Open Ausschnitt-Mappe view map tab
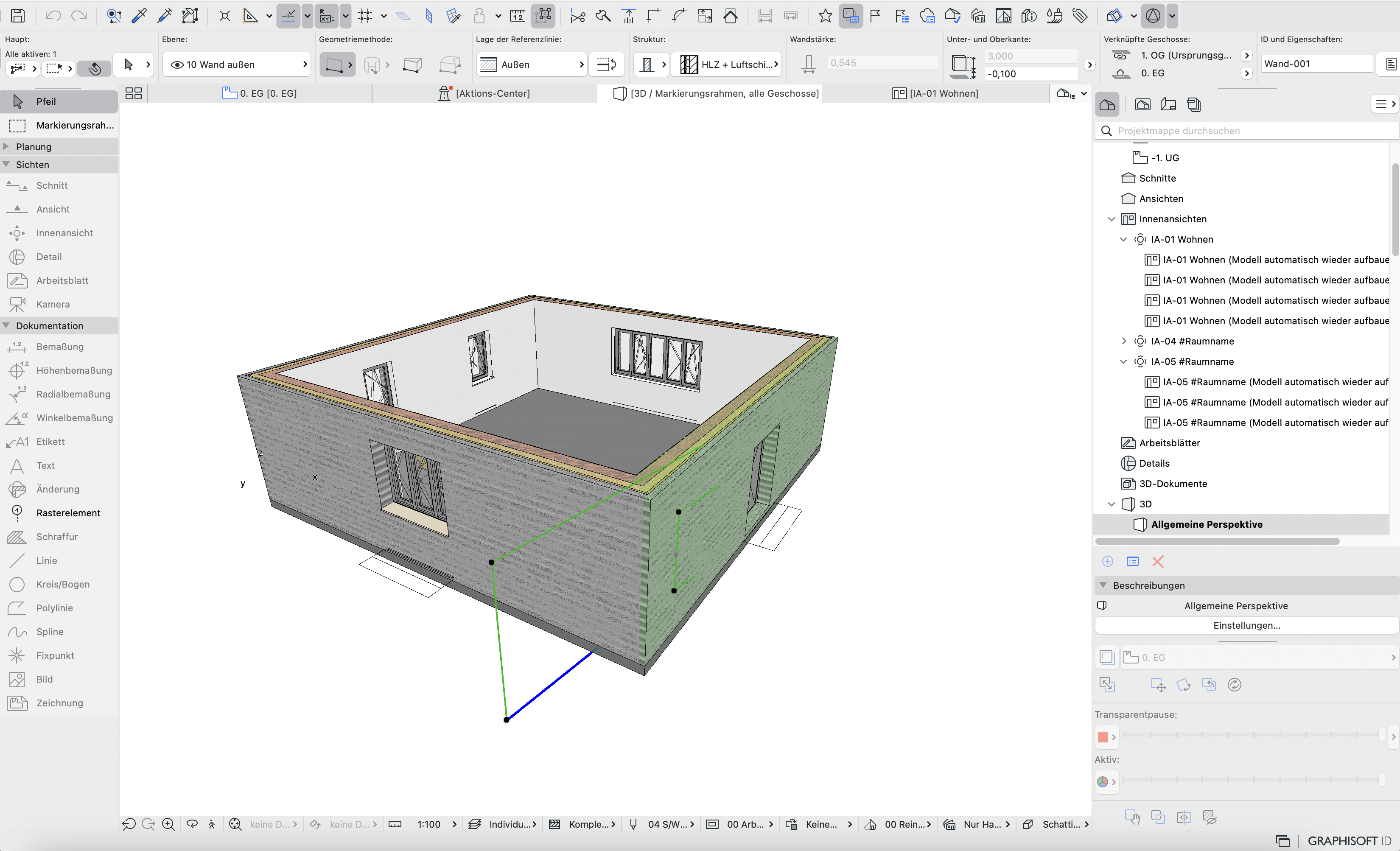 pos(1142,104)
